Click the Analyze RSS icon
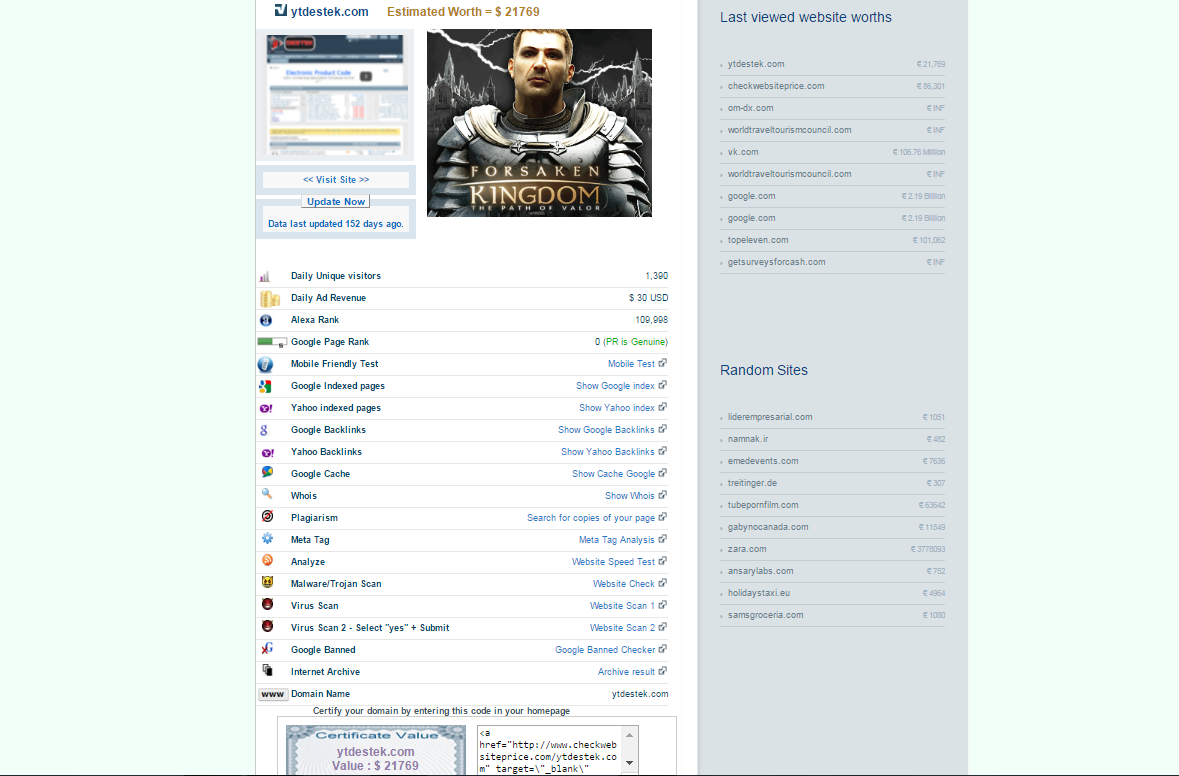This screenshot has width=1179, height=776. coord(267,560)
